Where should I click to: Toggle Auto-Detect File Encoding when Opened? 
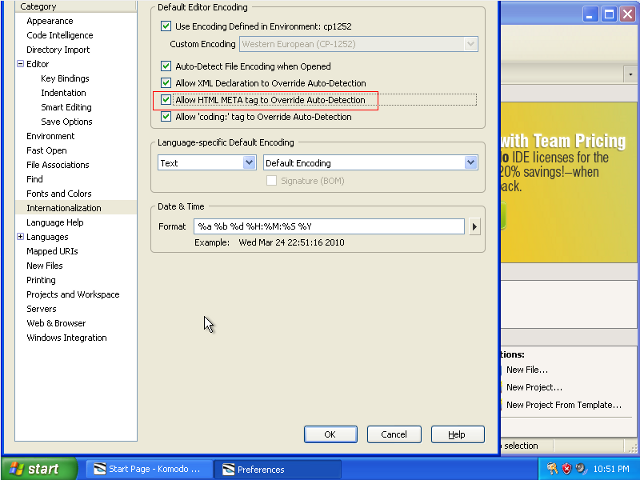[x=166, y=66]
